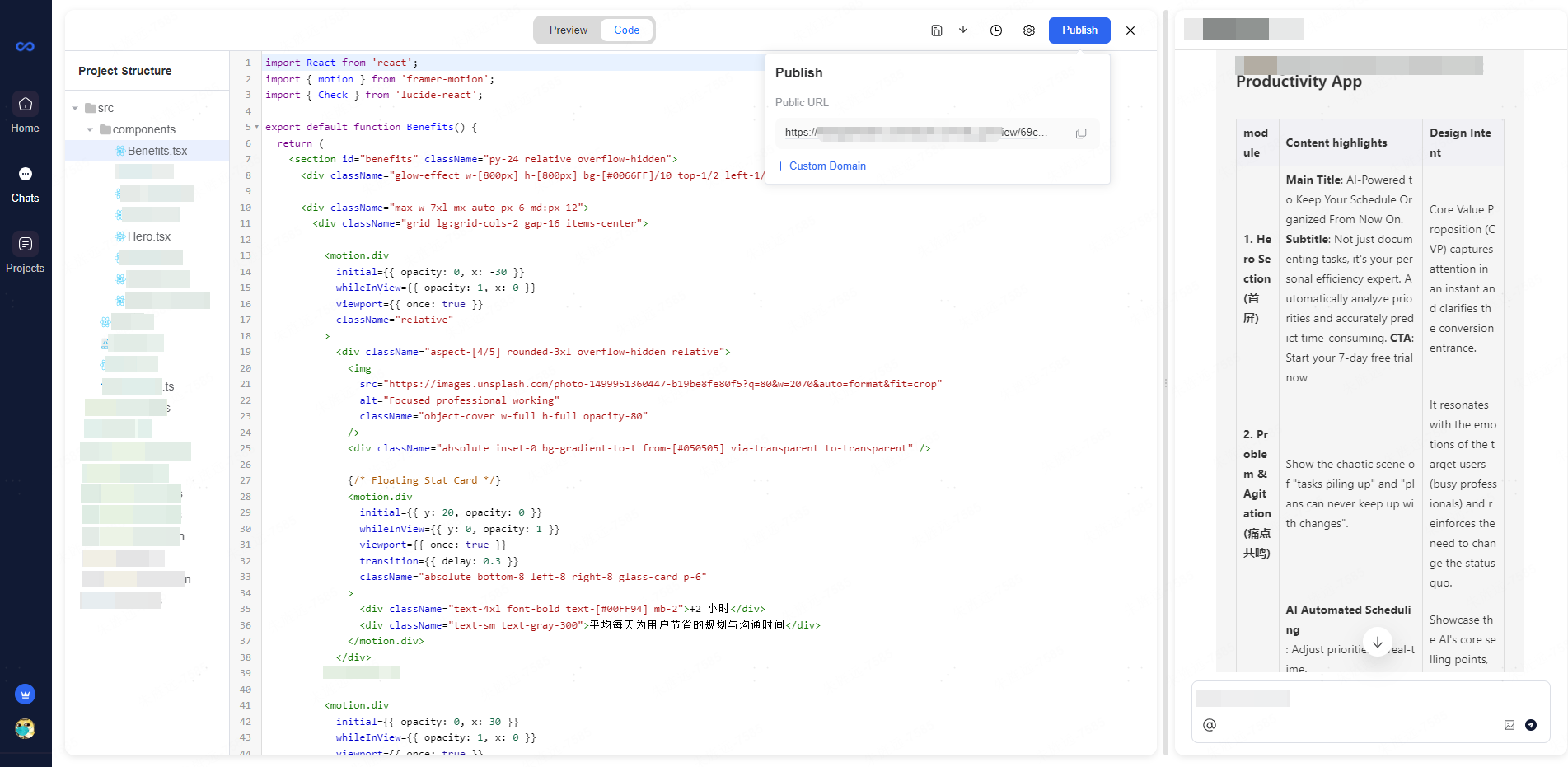The image size is (1568, 767).
Task: Collapse the components folder
Action: [x=90, y=130]
